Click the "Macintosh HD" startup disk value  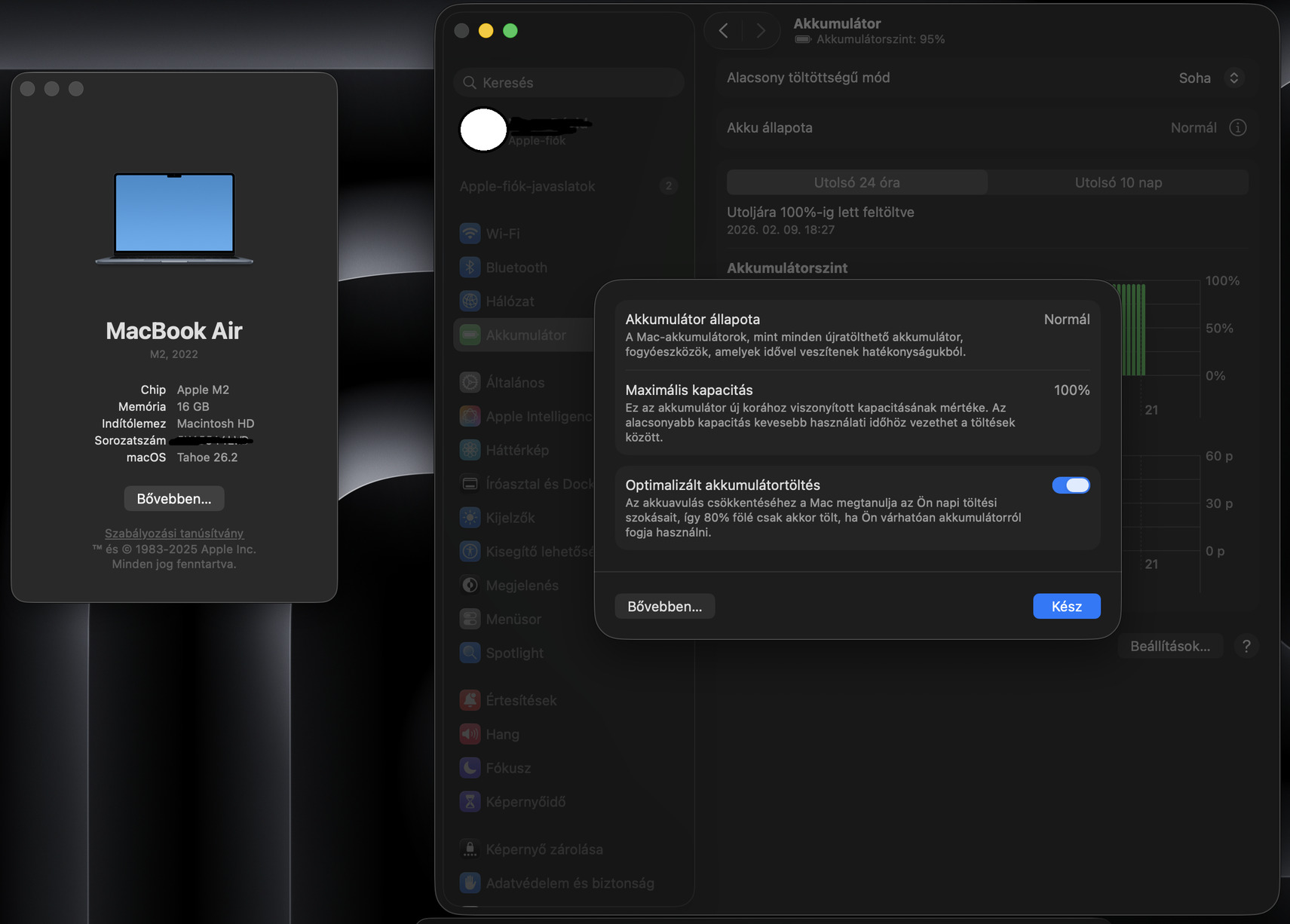216,424
